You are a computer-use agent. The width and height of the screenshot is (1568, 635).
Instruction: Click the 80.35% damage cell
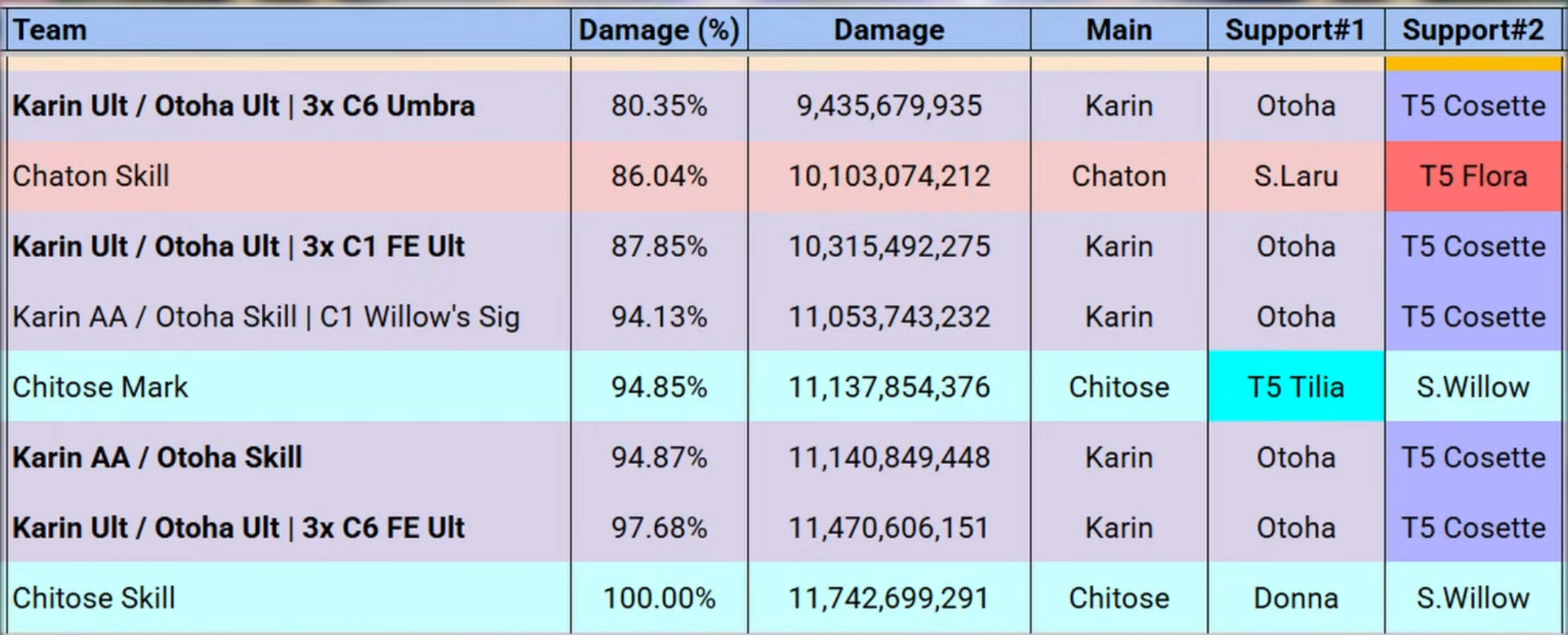click(659, 106)
